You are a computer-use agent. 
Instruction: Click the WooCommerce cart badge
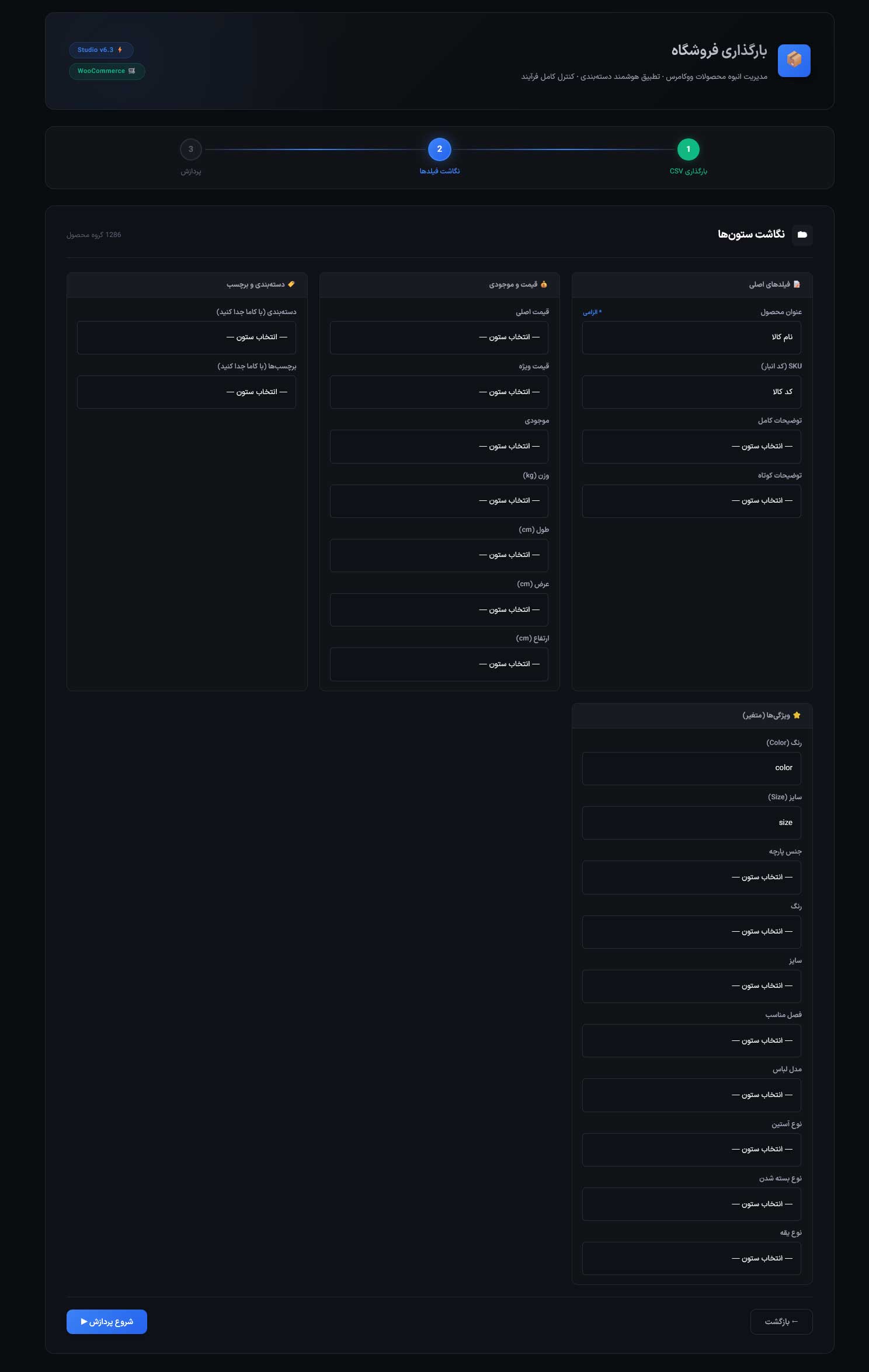107,71
